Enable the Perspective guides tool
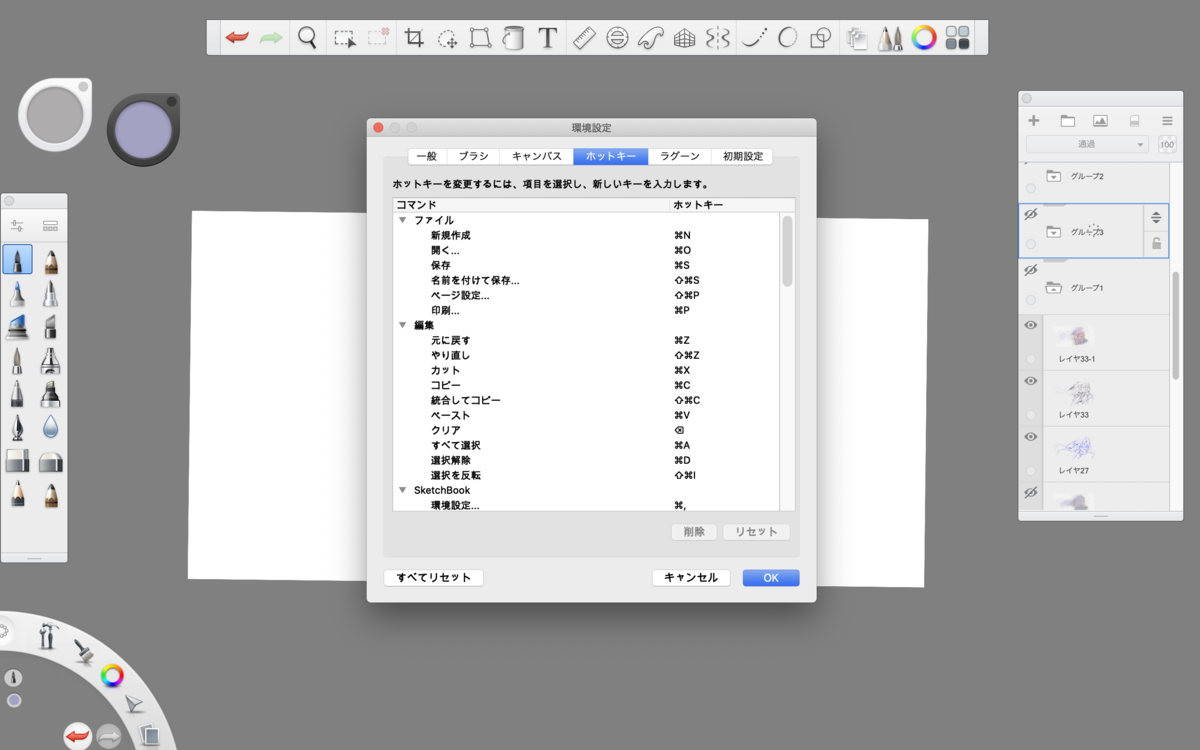Viewport: 1200px width, 750px height. click(684, 38)
